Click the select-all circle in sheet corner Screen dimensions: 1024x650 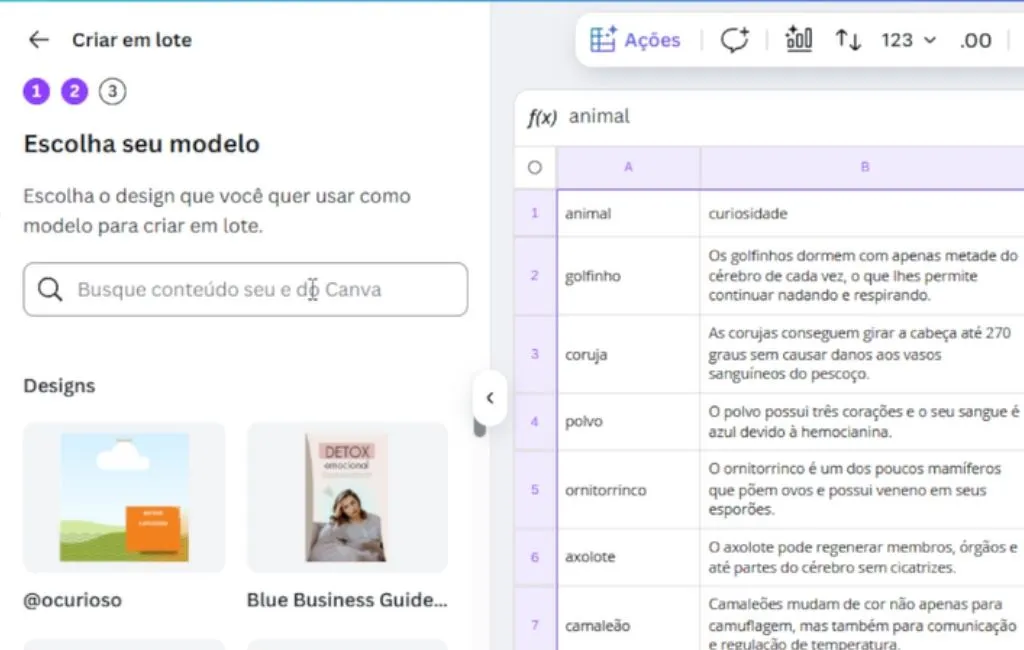535,168
